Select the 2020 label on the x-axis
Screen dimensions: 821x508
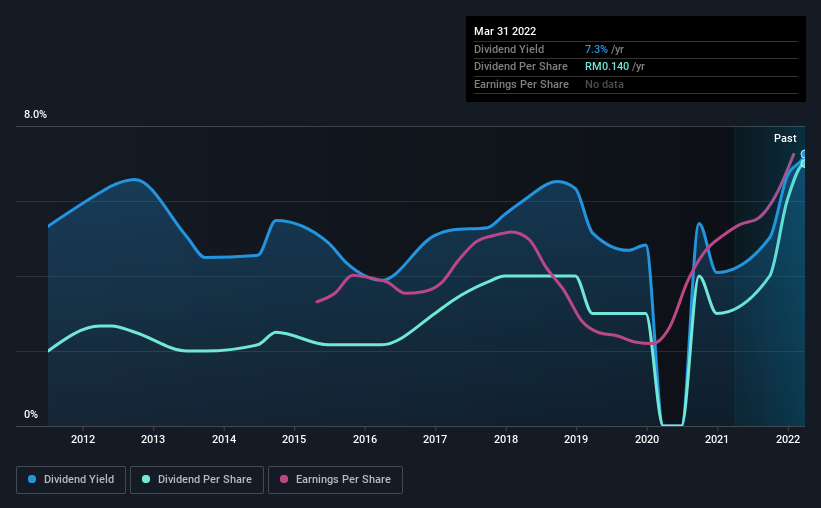[x=647, y=439]
